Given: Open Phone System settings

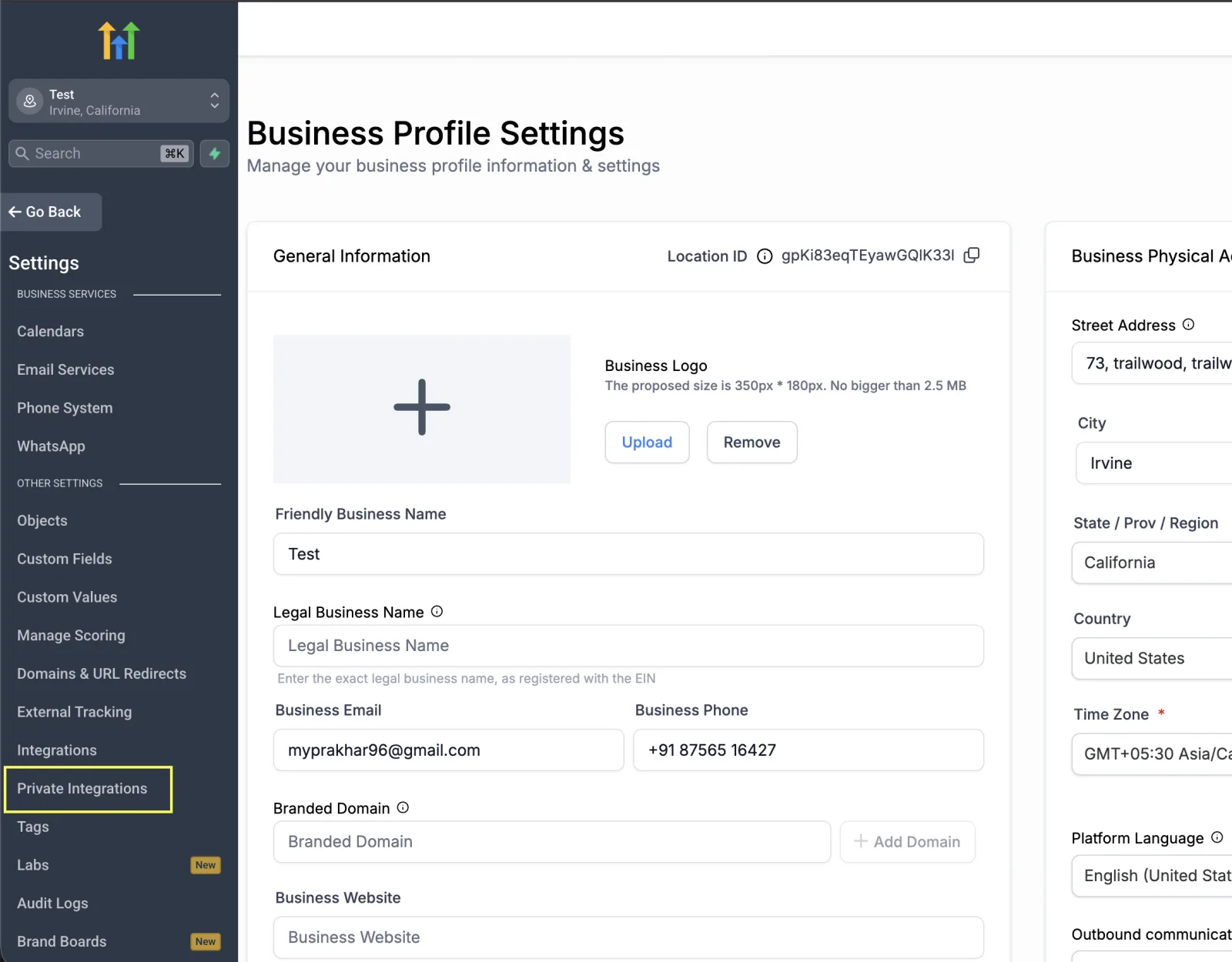Looking at the screenshot, I should [x=65, y=408].
